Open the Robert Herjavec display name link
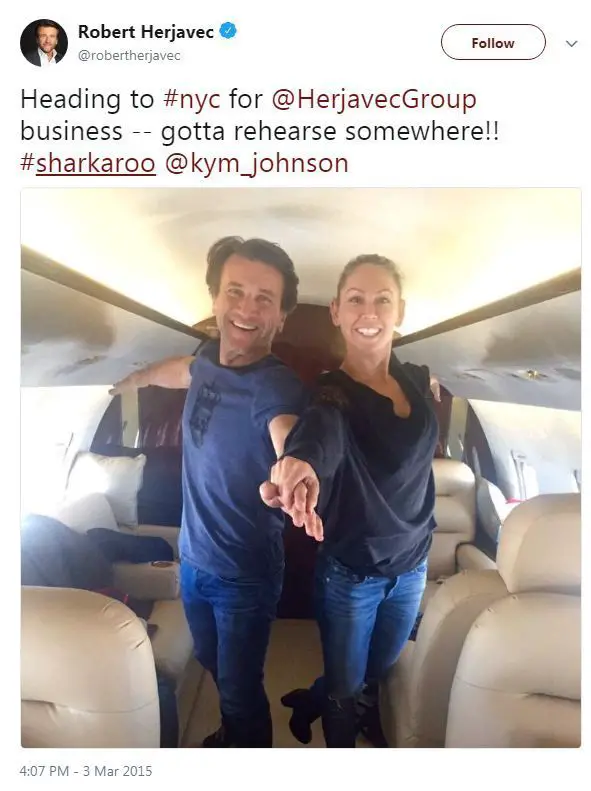Viewport: 591px width, 791px height. click(x=146, y=32)
